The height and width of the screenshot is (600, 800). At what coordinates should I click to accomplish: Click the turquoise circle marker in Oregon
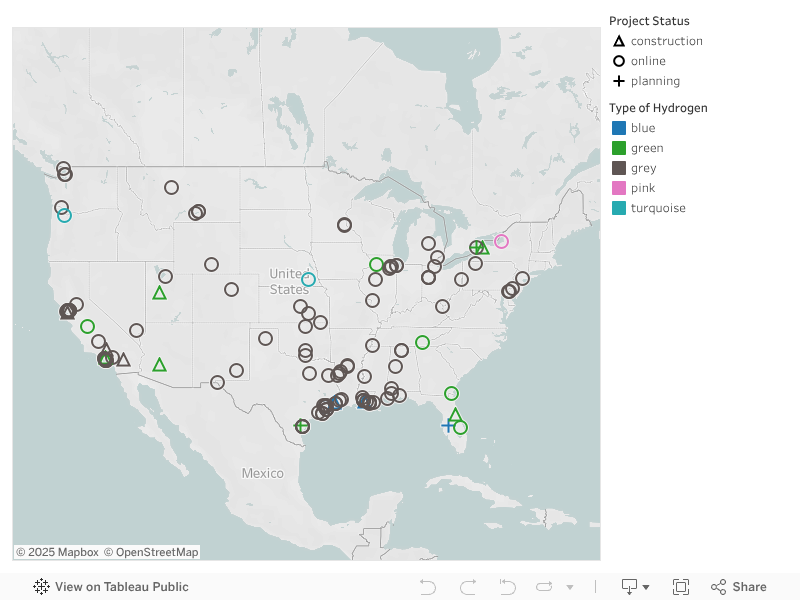tap(64, 215)
